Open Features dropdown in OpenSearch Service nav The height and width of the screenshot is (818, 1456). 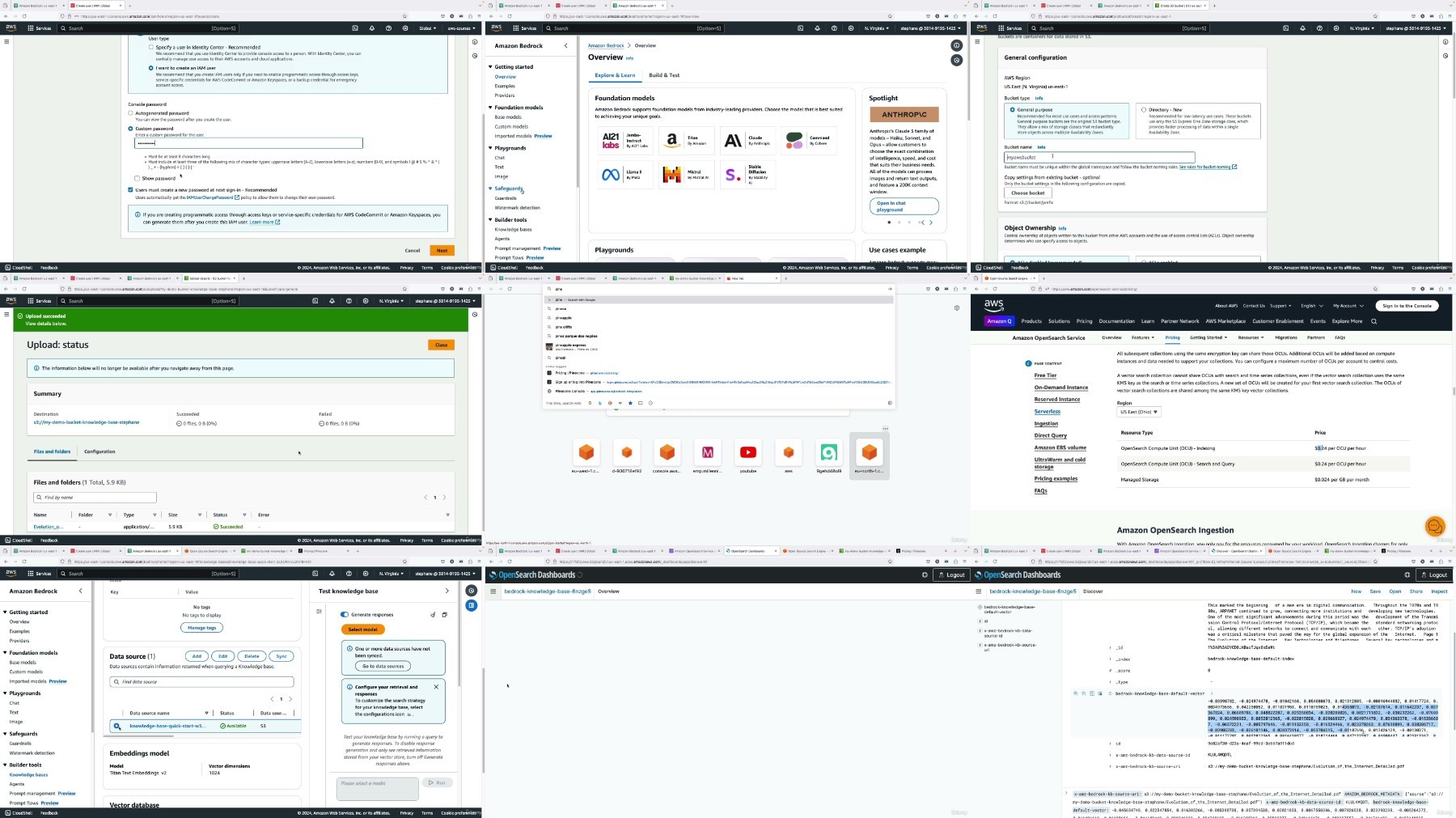(1142, 337)
